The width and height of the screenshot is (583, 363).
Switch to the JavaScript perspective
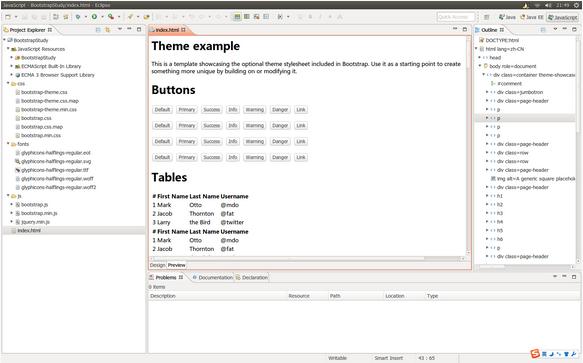tap(563, 17)
